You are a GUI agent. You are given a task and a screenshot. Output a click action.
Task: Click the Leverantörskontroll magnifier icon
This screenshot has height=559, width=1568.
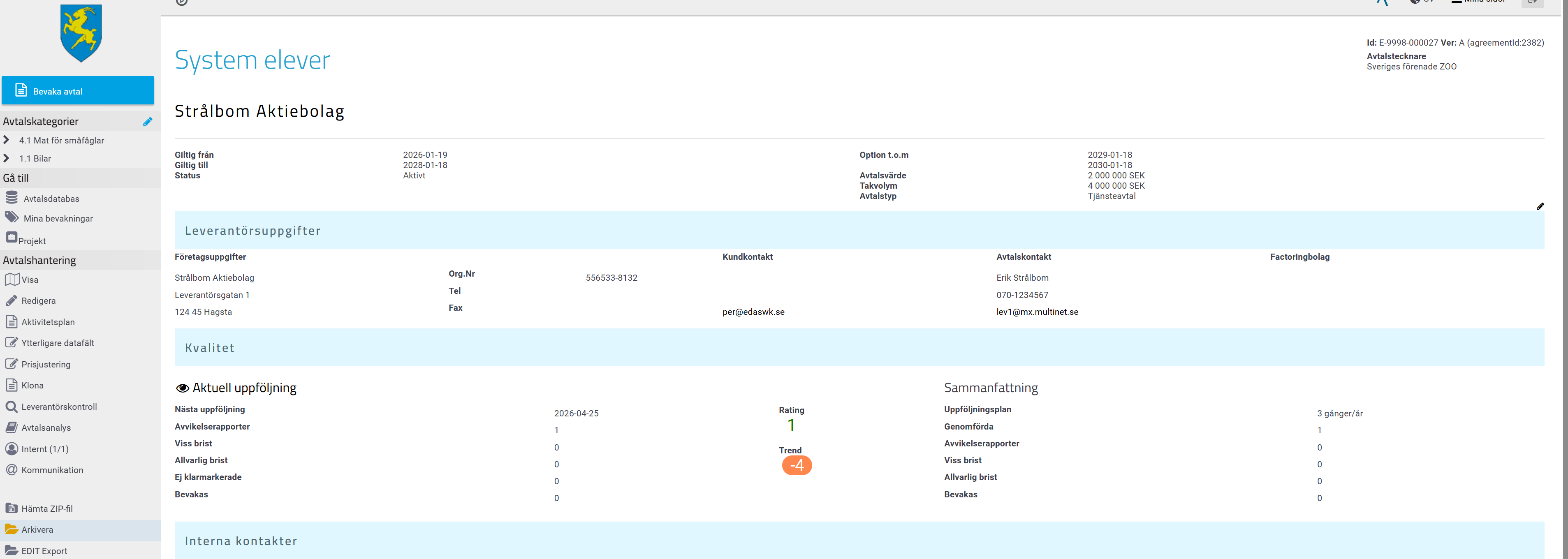(x=11, y=407)
